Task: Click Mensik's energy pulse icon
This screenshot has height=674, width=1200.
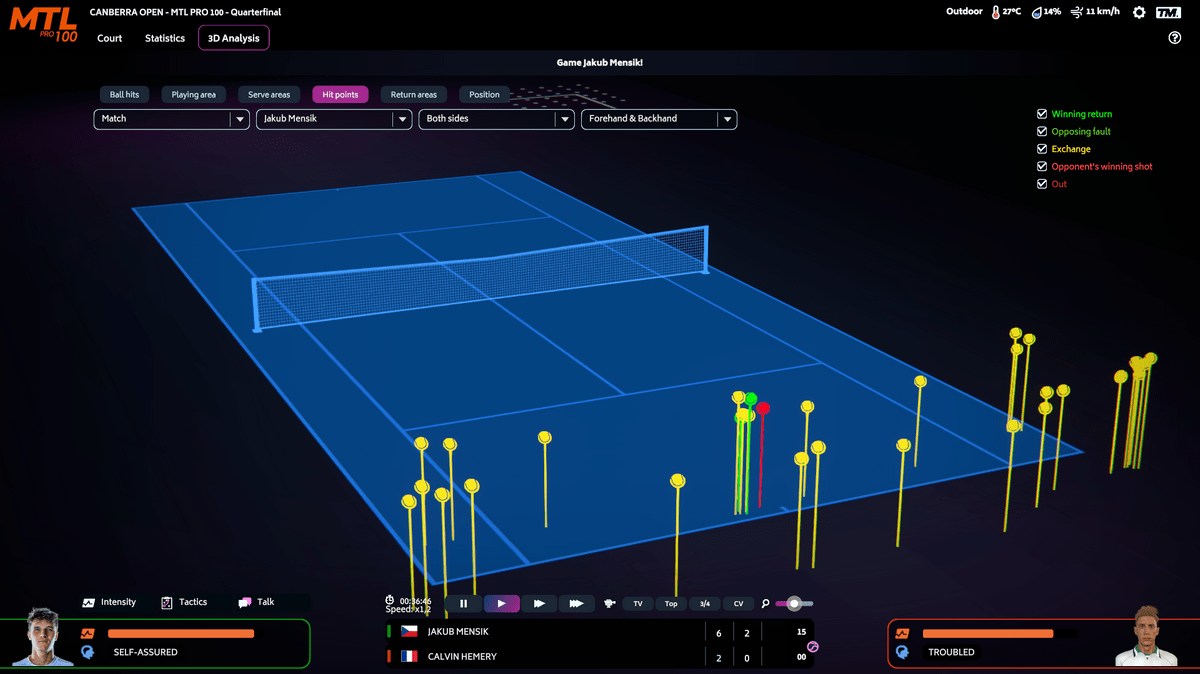Action: coord(88,633)
